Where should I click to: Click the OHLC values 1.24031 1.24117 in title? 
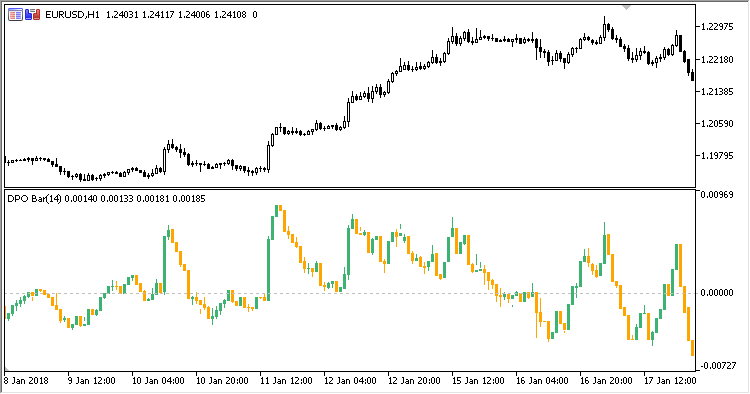click(x=140, y=15)
